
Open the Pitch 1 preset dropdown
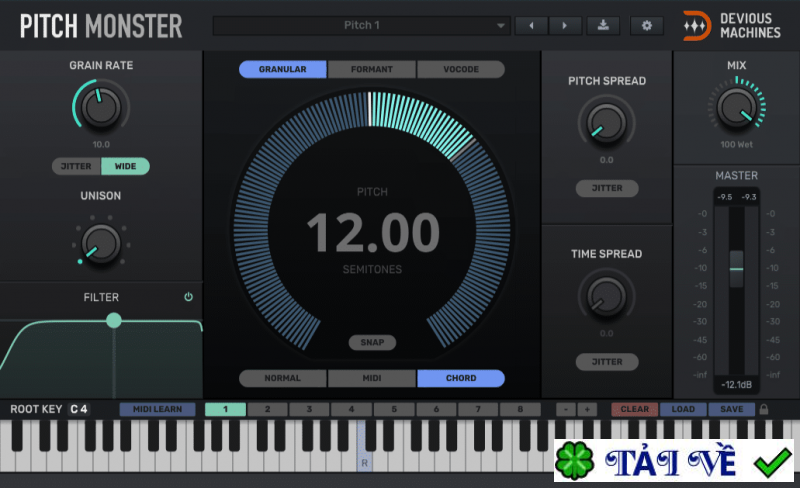coord(361,26)
